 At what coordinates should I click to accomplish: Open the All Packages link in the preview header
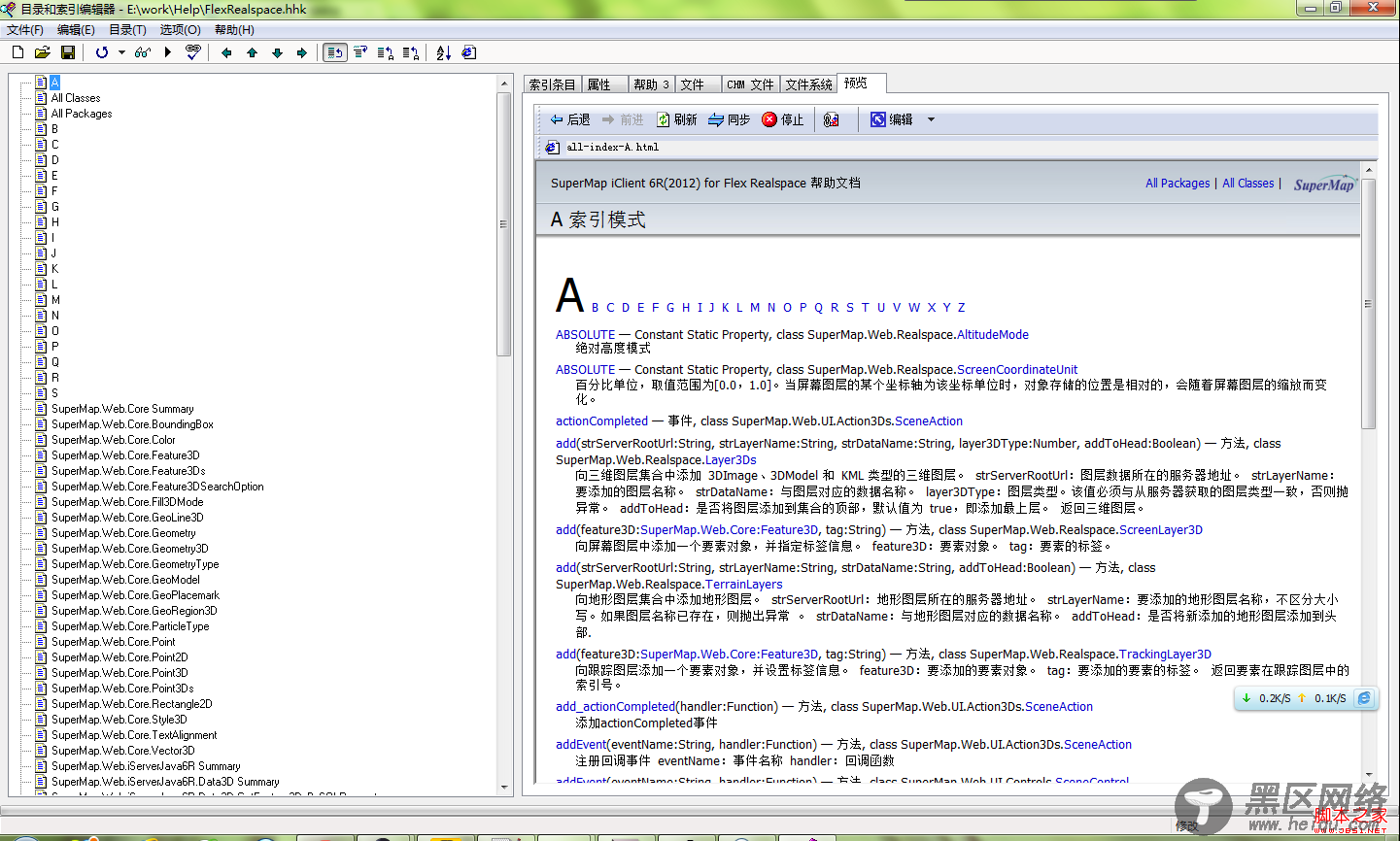1178,183
